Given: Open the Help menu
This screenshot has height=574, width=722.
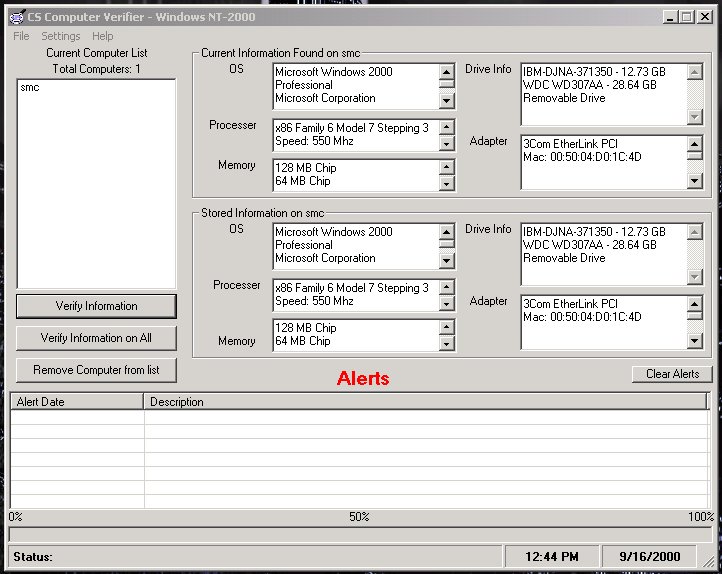Looking at the screenshot, I should pyautogui.click(x=103, y=36).
